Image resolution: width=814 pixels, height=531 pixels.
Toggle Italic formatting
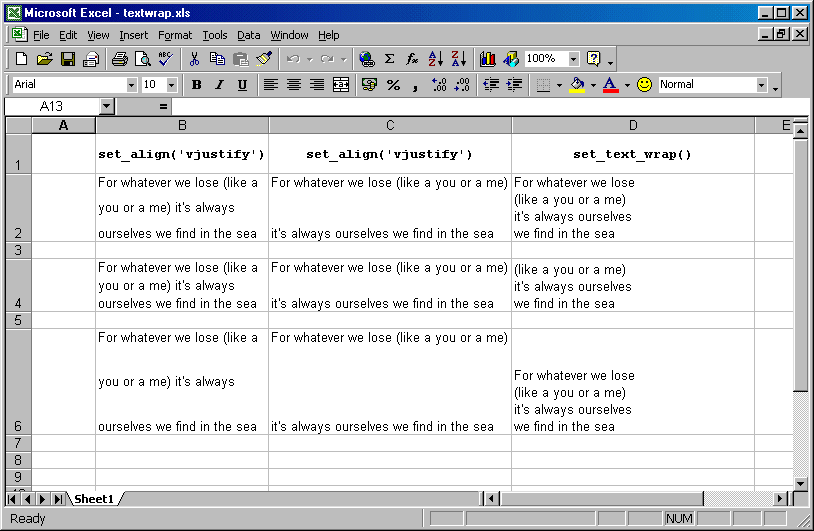coord(219,85)
